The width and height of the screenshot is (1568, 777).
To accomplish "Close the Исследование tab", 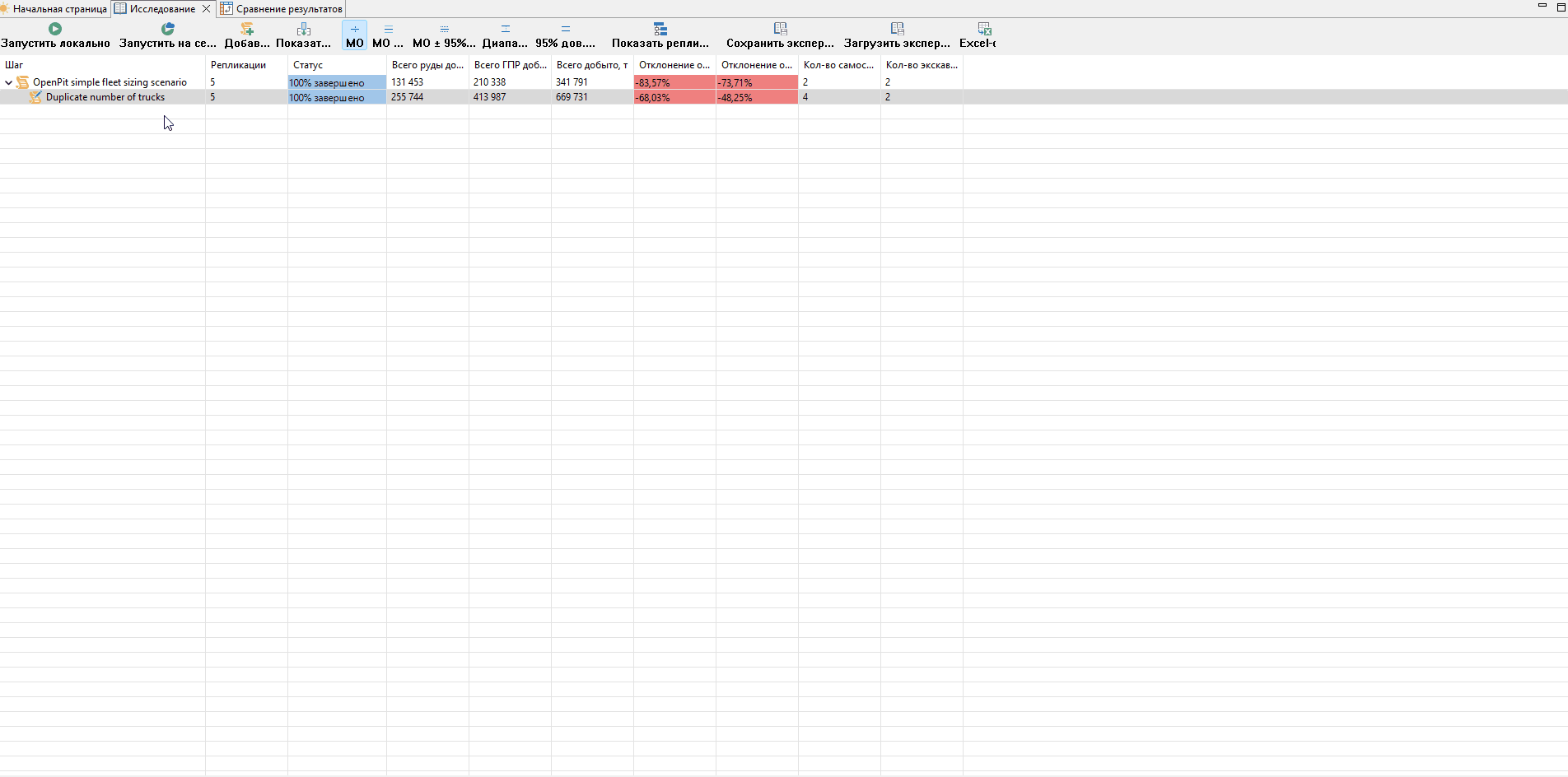I will point(206,9).
